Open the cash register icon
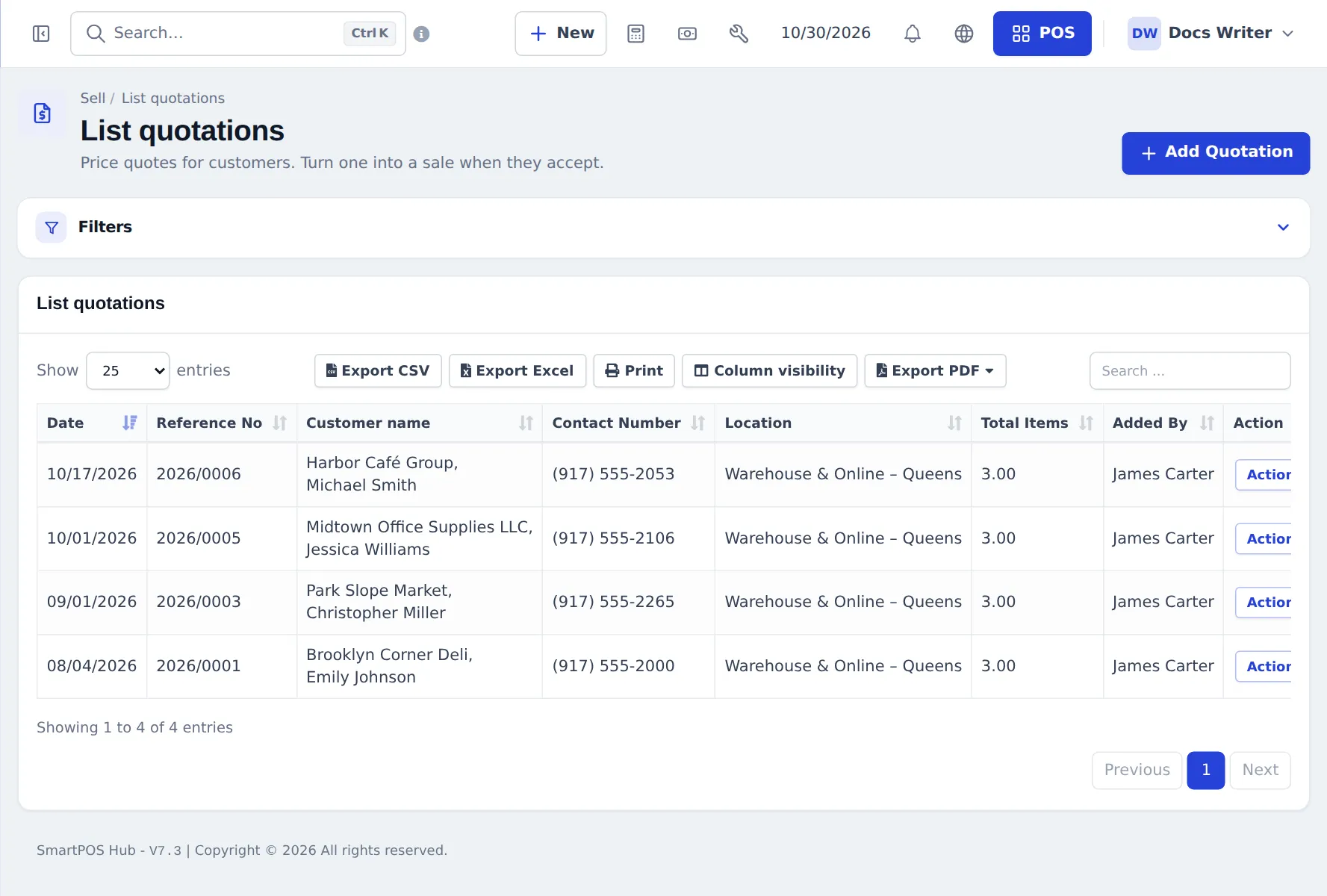Image resolution: width=1327 pixels, height=896 pixels. coord(687,34)
